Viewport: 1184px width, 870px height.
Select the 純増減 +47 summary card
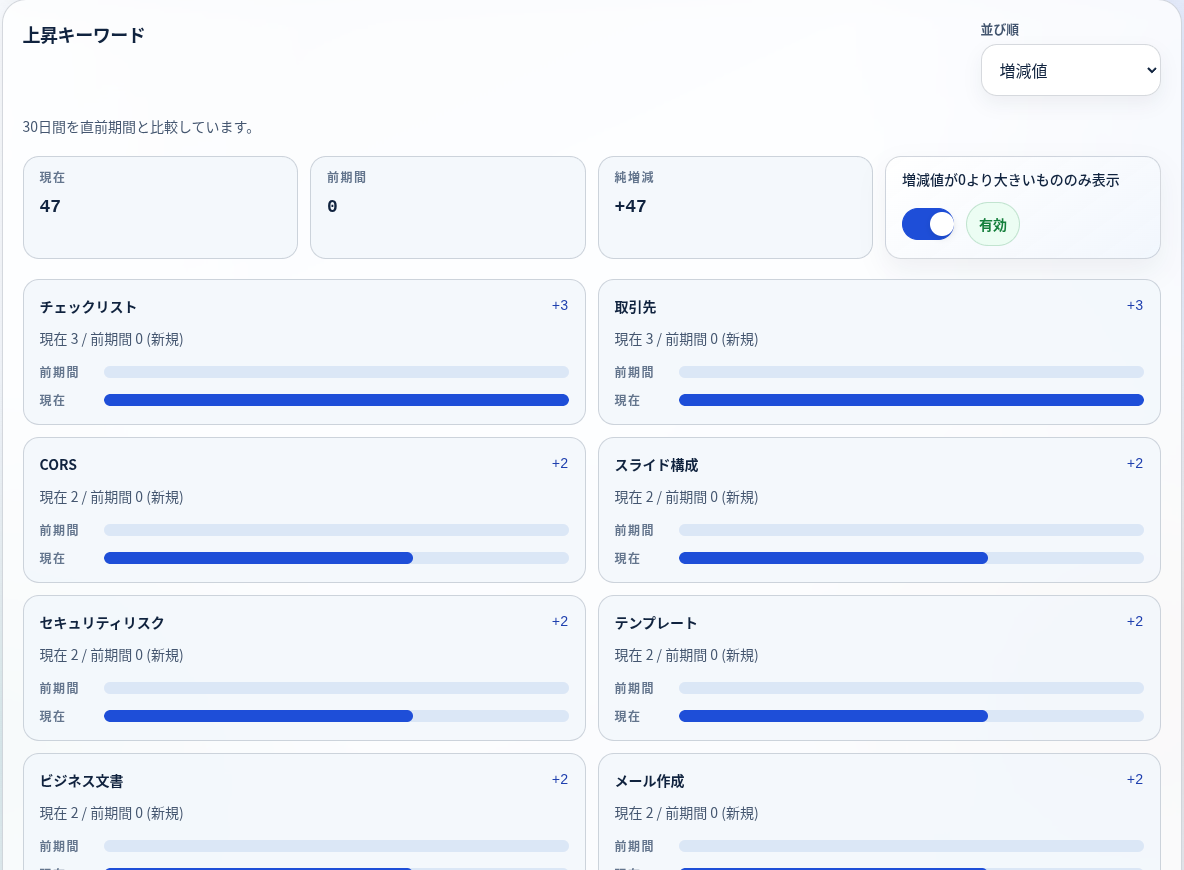735,208
